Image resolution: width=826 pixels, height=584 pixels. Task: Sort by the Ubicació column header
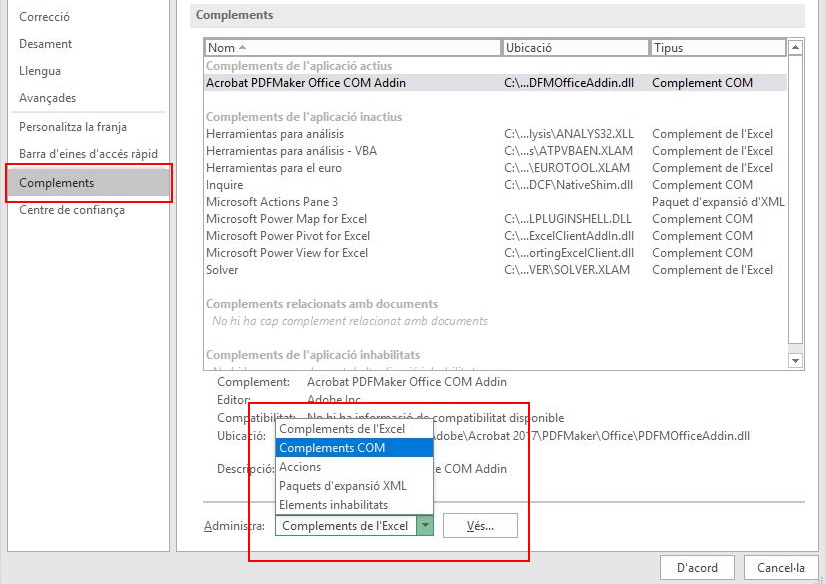[575, 47]
